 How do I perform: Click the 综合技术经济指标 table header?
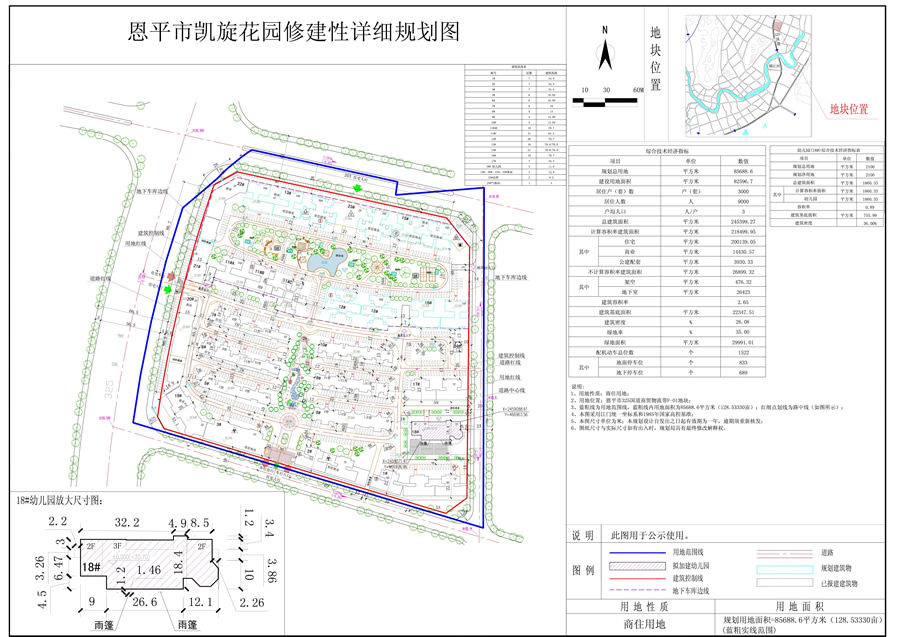[666, 148]
